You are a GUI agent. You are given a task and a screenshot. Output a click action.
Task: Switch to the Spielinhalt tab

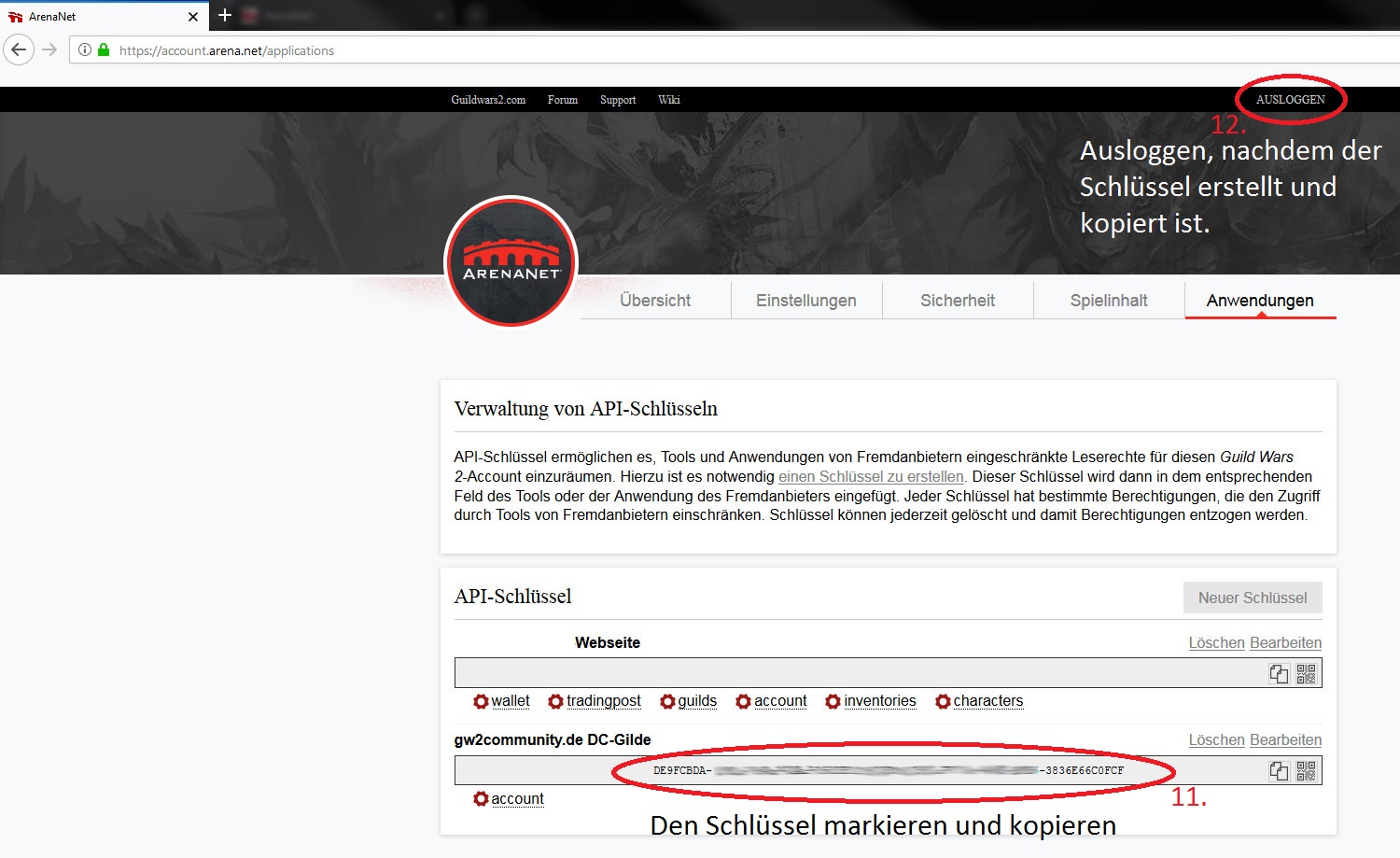[x=1109, y=301]
